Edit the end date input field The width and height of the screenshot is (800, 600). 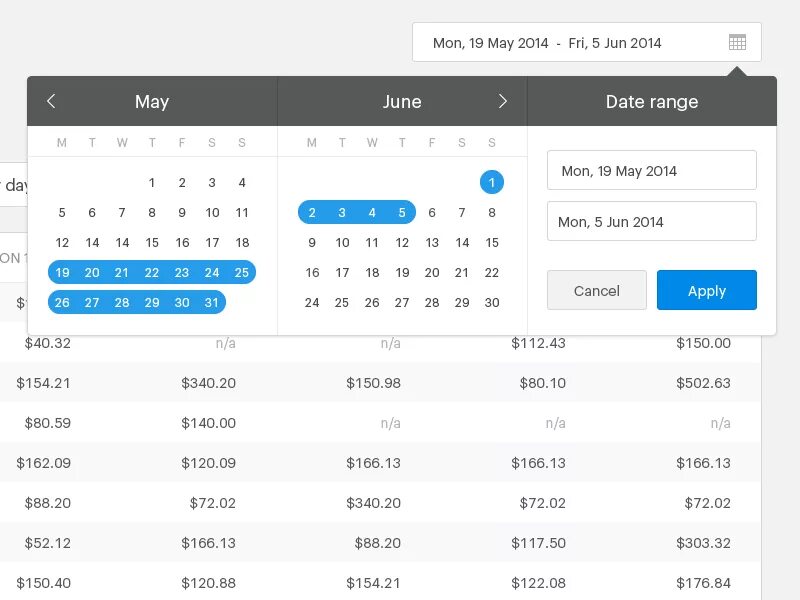pyautogui.click(x=651, y=222)
